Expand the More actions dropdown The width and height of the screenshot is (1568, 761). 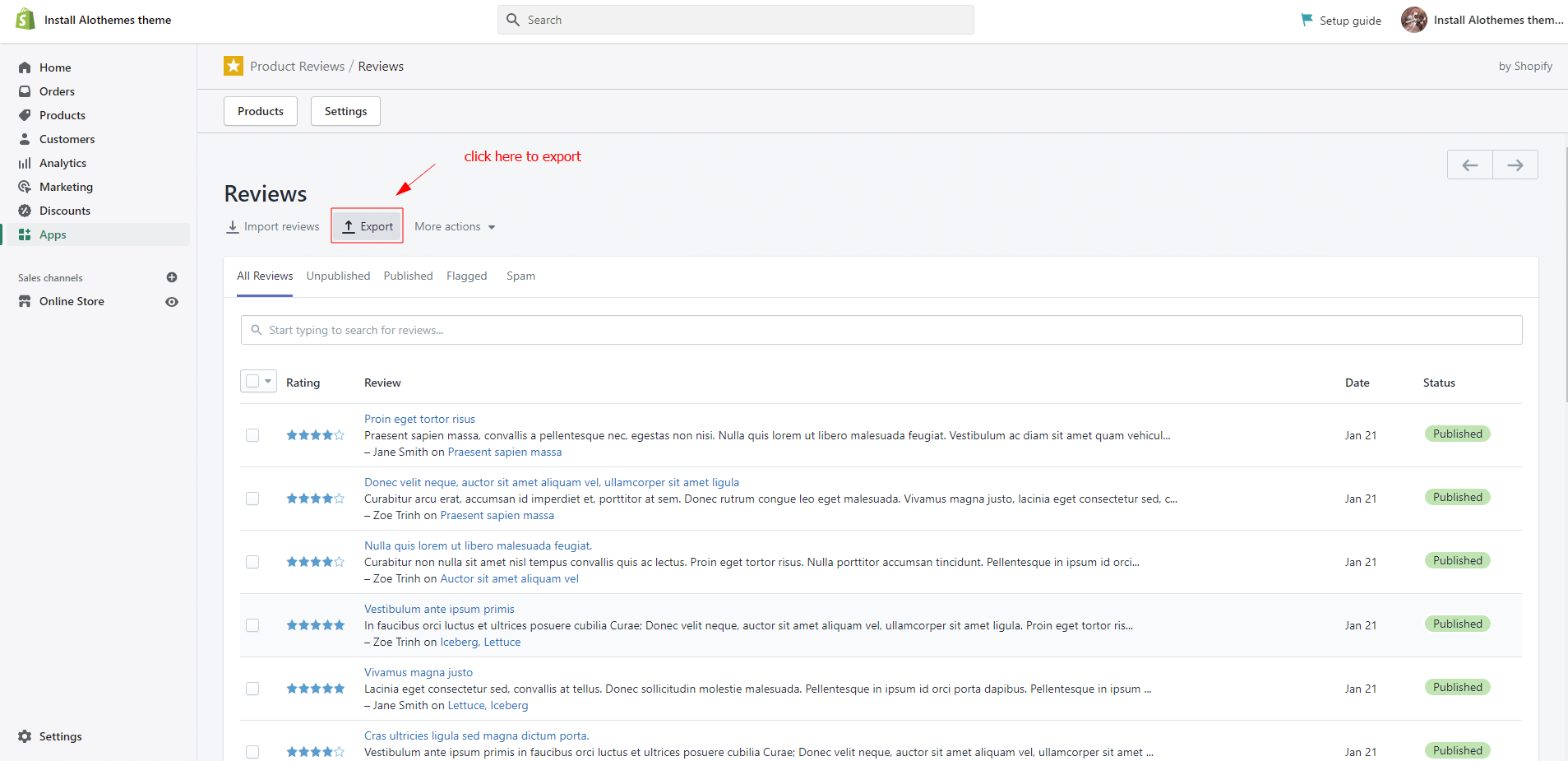pyautogui.click(x=455, y=226)
